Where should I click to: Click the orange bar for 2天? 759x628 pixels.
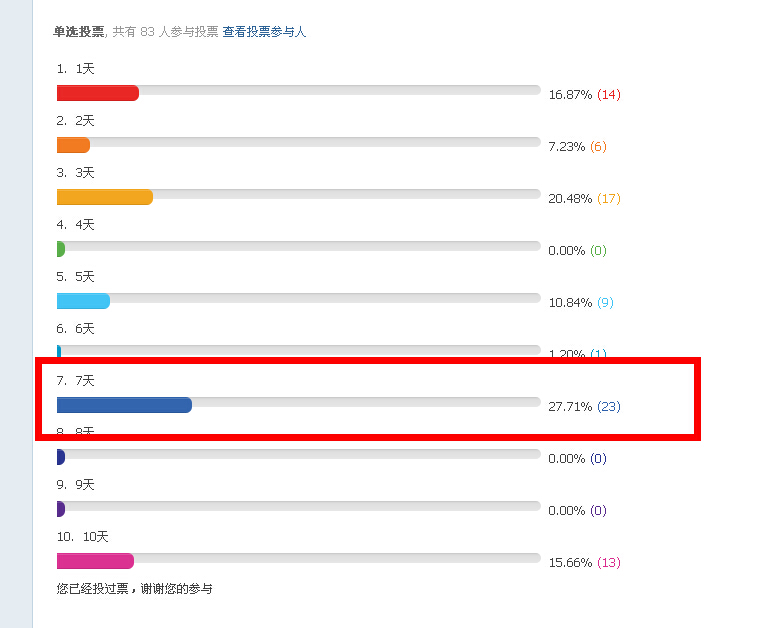(x=73, y=145)
